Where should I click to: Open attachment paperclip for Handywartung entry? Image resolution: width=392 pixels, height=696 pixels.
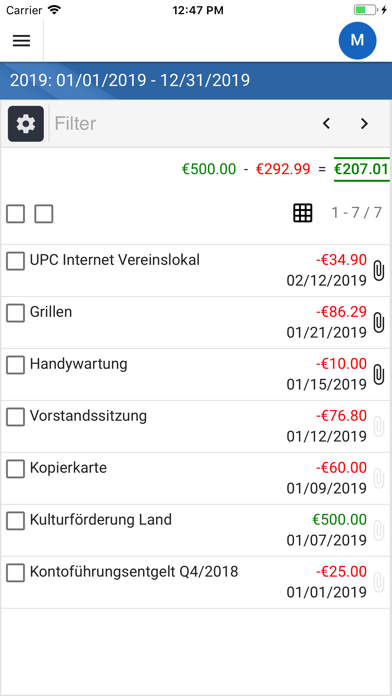pos(378,374)
